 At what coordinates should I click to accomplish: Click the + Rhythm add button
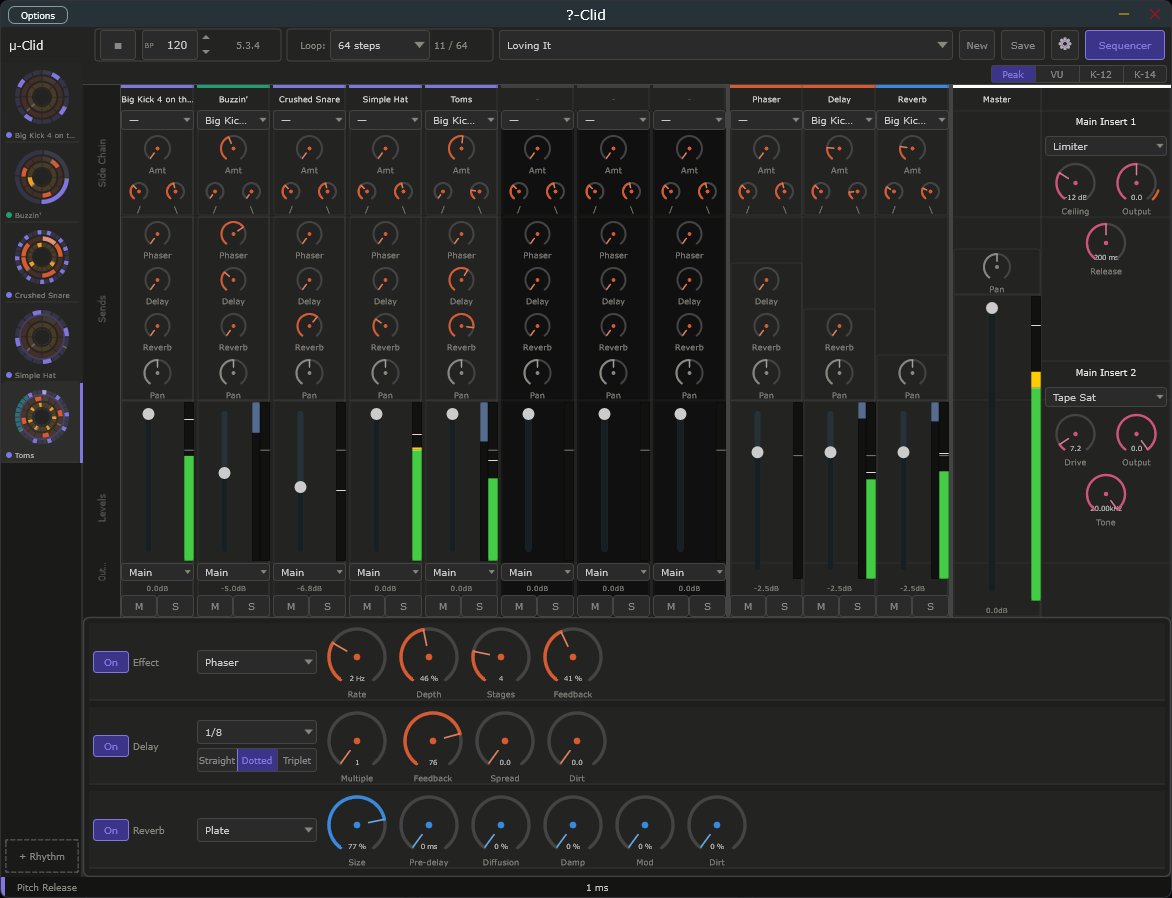pyautogui.click(x=42, y=856)
